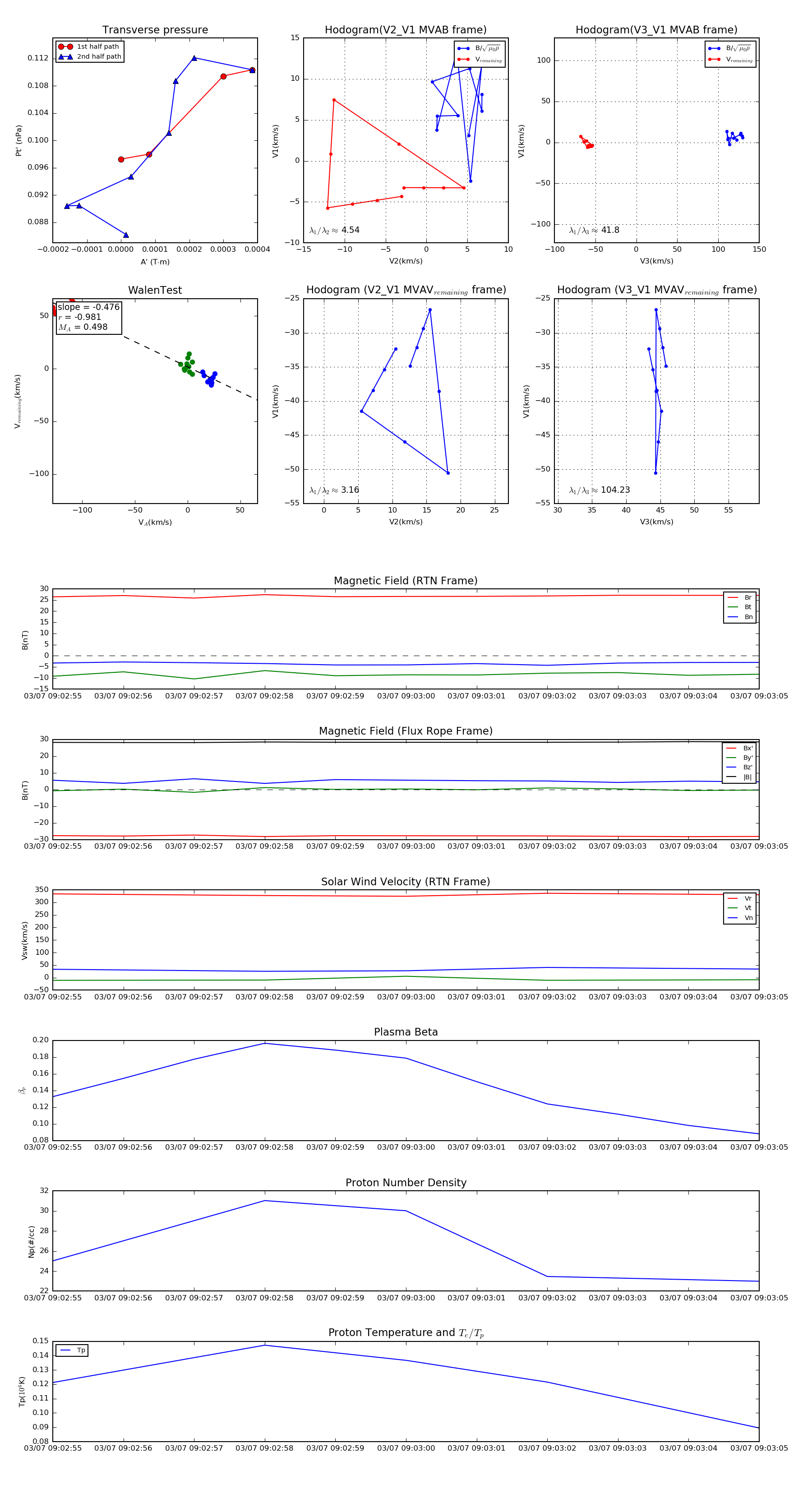Click the 'Plasma Beta' plot title
The width and height of the screenshot is (812, 1489).
pyautogui.click(x=406, y=1032)
